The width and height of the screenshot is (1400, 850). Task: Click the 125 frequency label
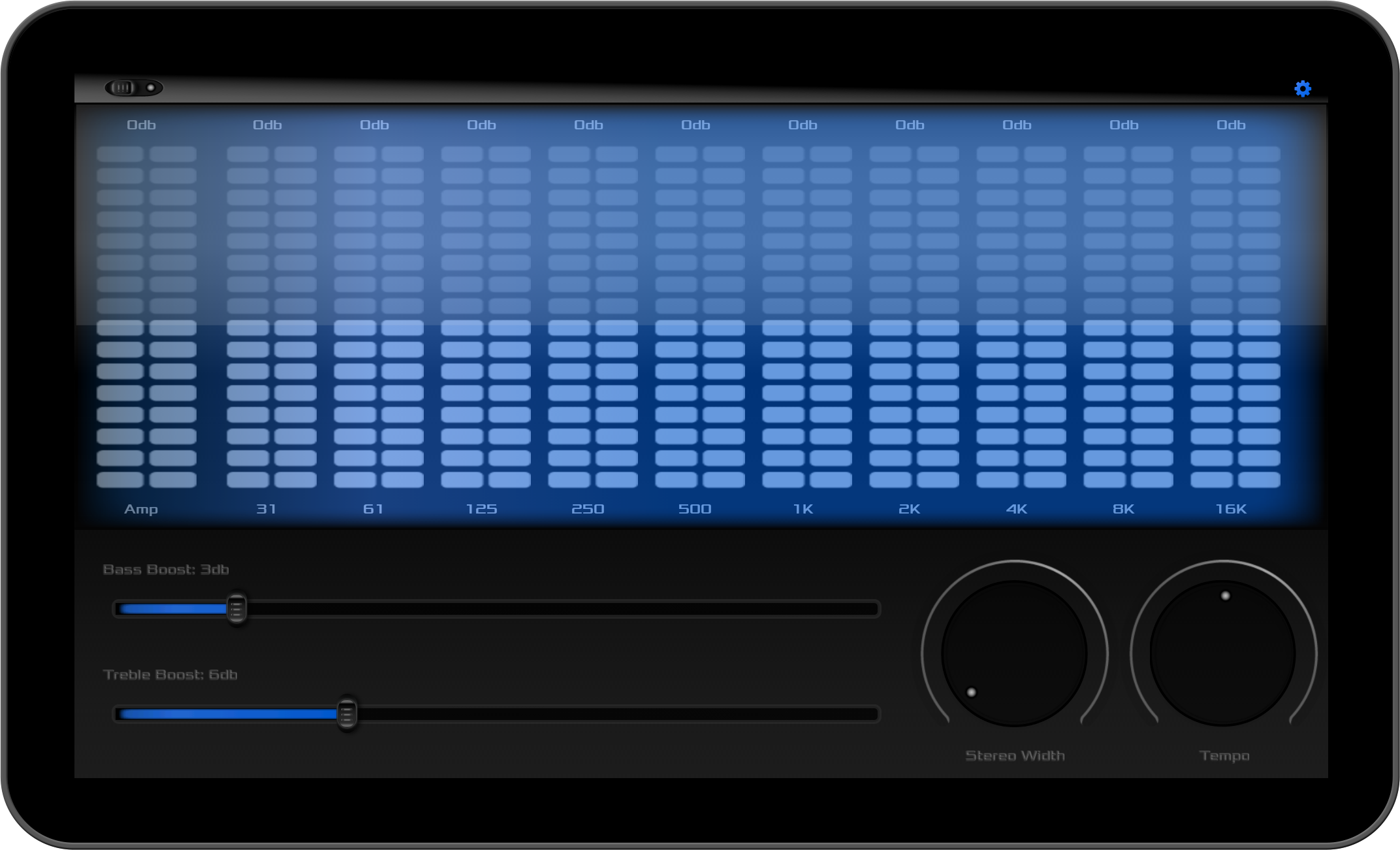click(x=482, y=509)
